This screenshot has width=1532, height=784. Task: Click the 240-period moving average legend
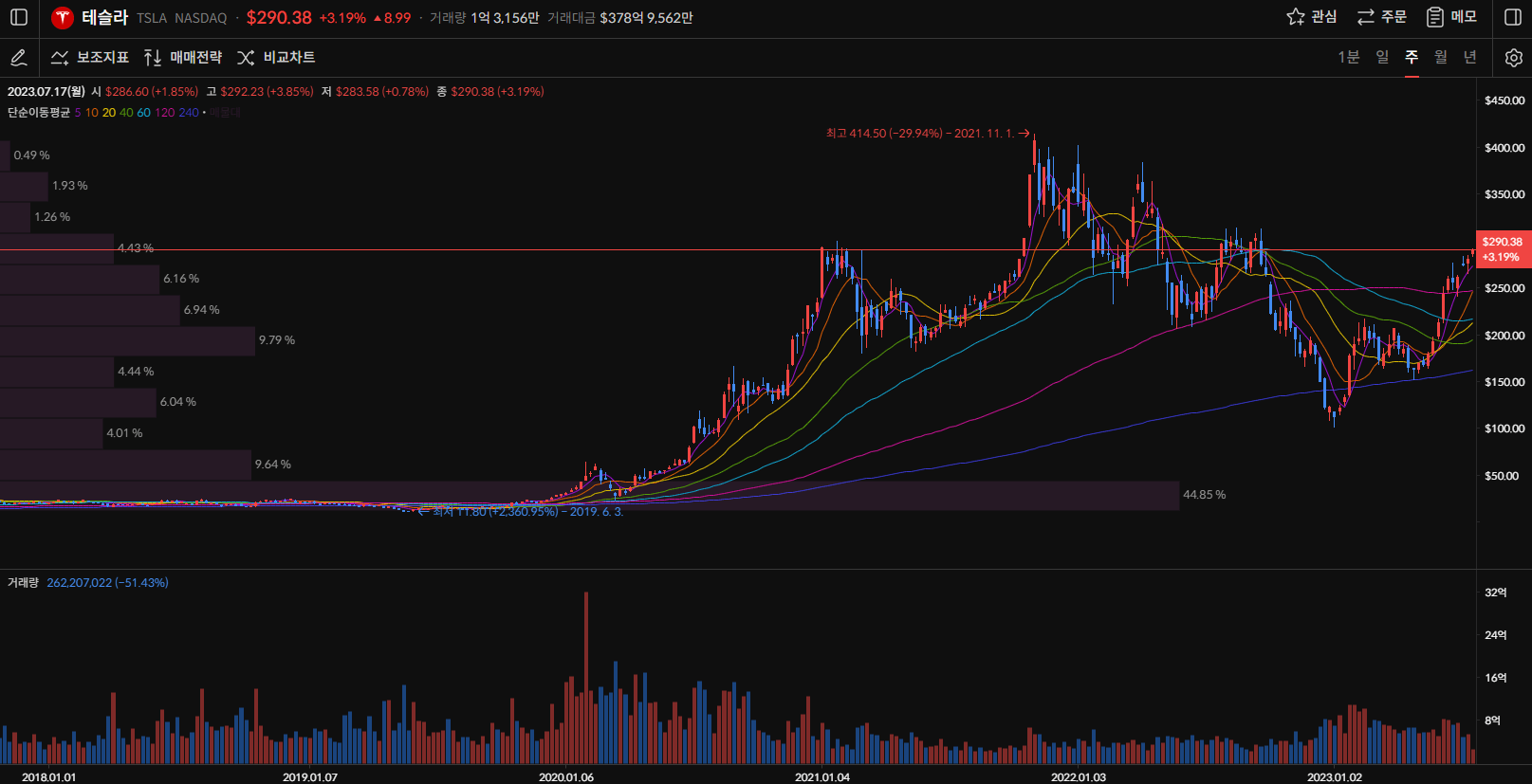click(189, 113)
